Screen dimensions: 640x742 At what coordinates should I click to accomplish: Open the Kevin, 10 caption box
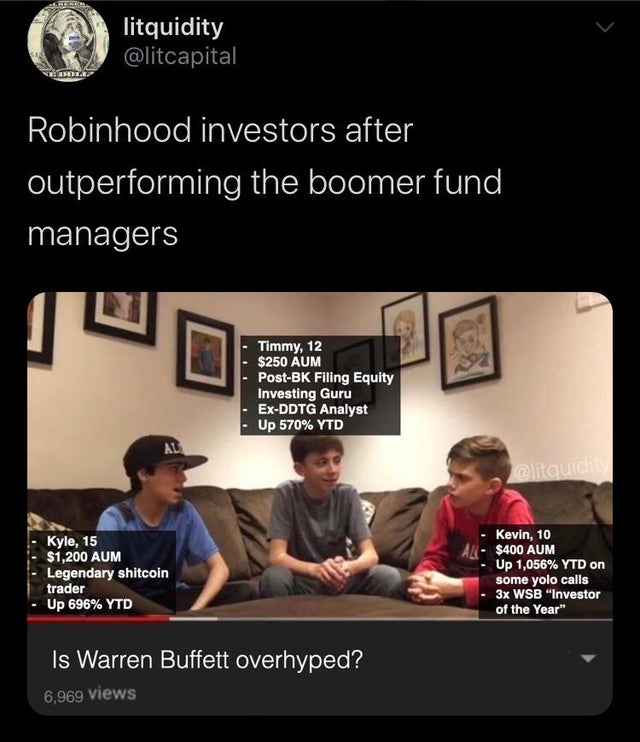coord(545,572)
